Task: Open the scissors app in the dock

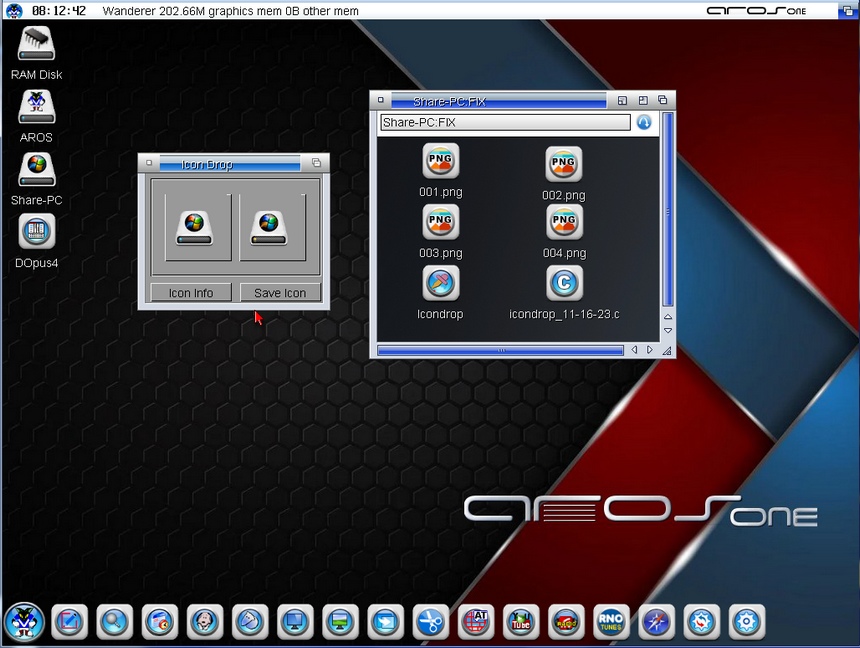Action: (x=430, y=622)
